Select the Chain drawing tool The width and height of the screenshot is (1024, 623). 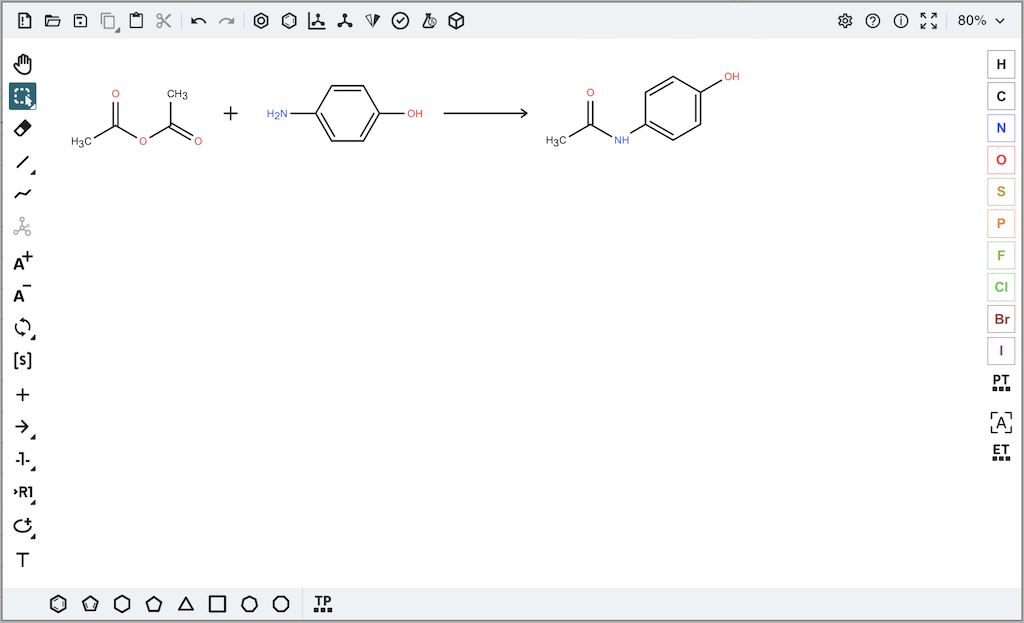pos(23,194)
